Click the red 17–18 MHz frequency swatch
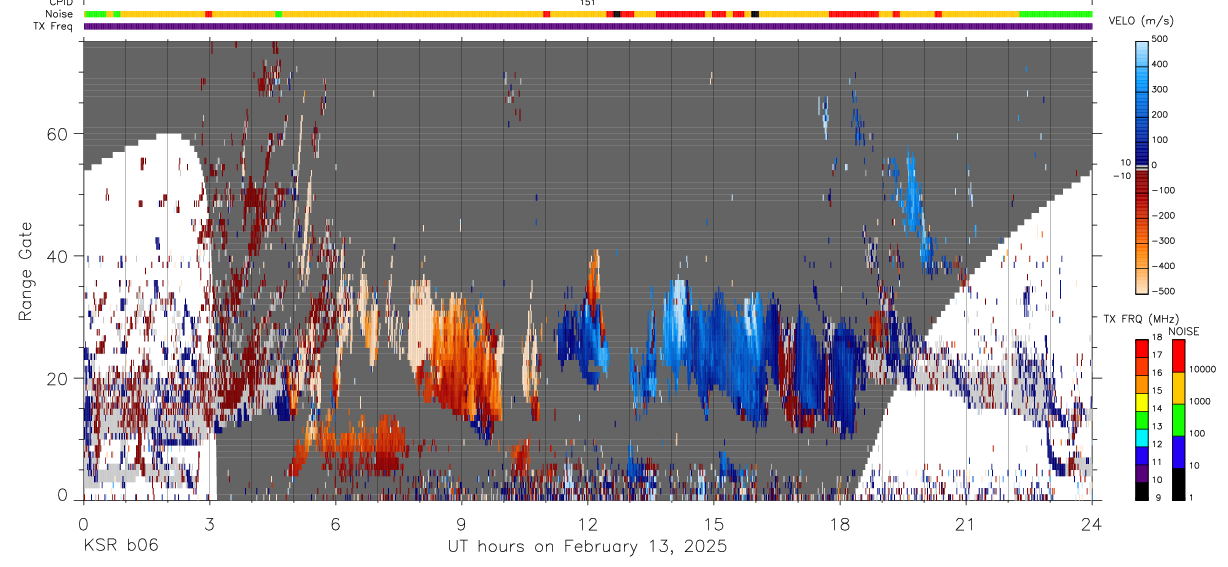The height and width of the screenshot is (567, 1228). tap(1141, 349)
